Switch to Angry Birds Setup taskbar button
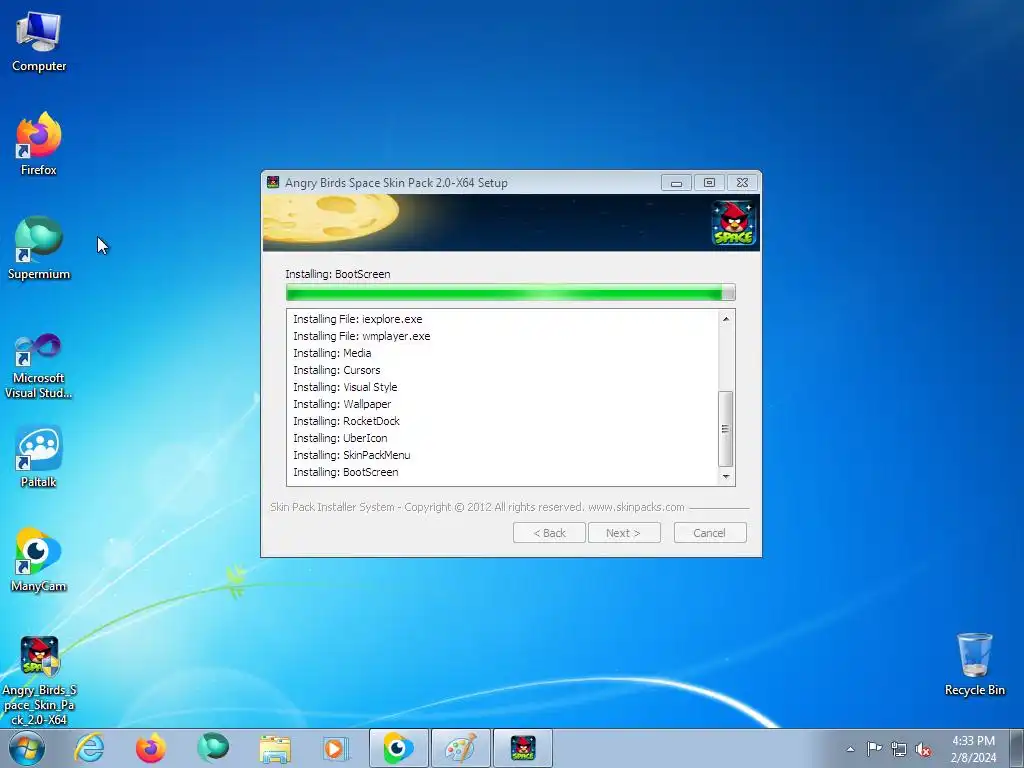The width and height of the screenshot is (1024, 768). (x=522, y=748)
